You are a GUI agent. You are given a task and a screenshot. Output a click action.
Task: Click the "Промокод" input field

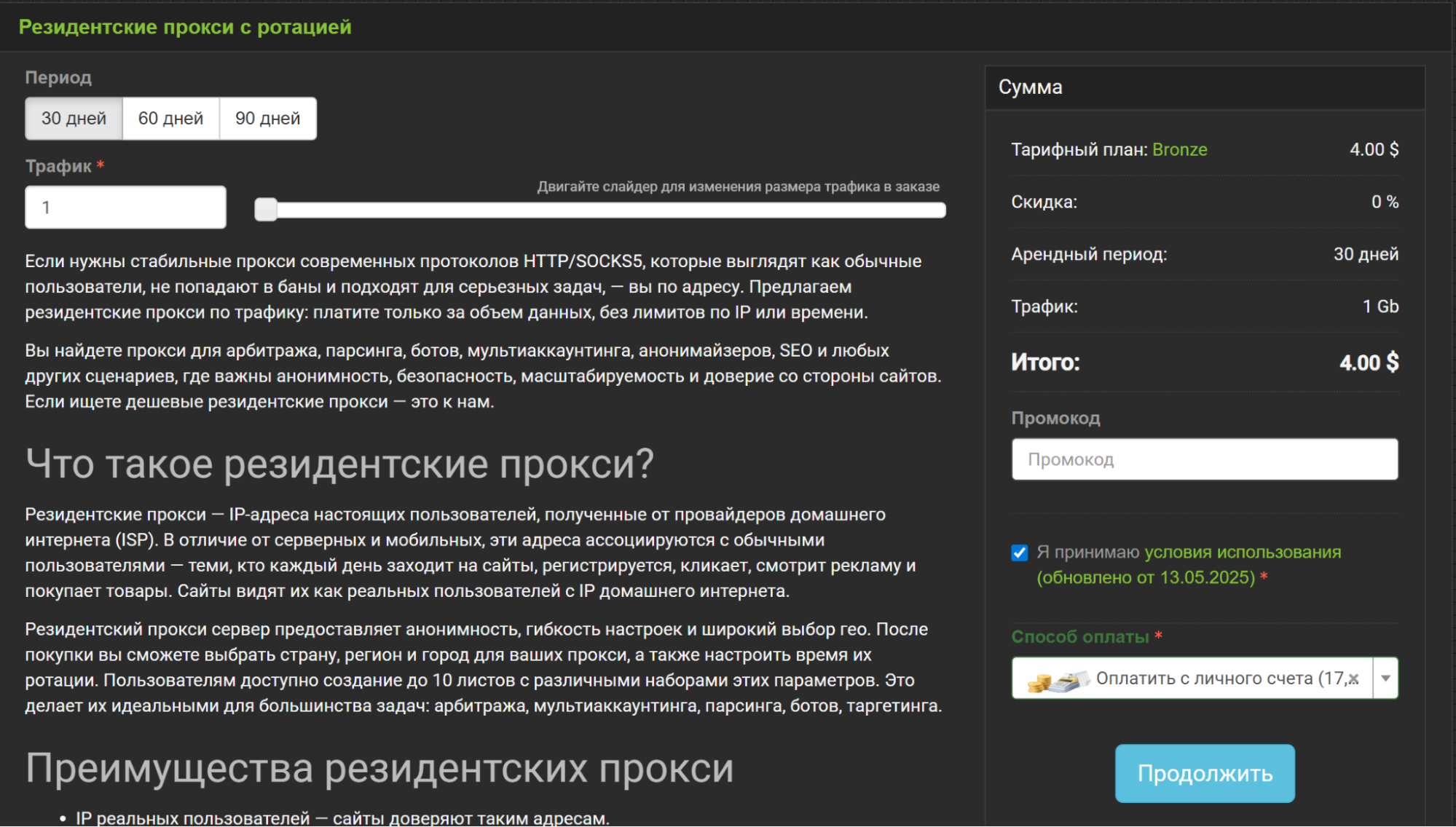1204,459
